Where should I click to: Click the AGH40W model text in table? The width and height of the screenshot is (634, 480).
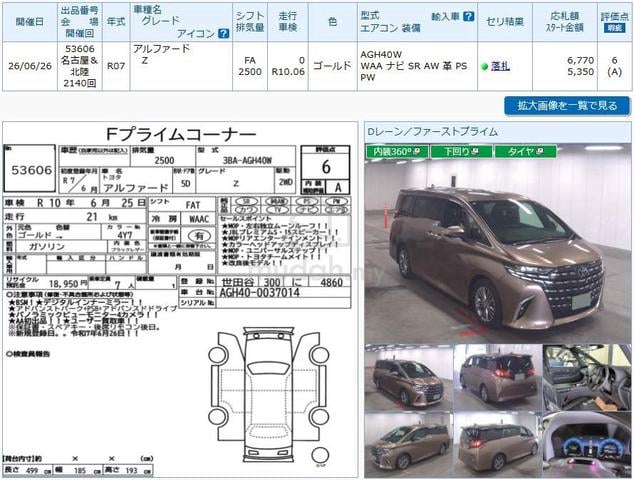[x=381, y=54]
